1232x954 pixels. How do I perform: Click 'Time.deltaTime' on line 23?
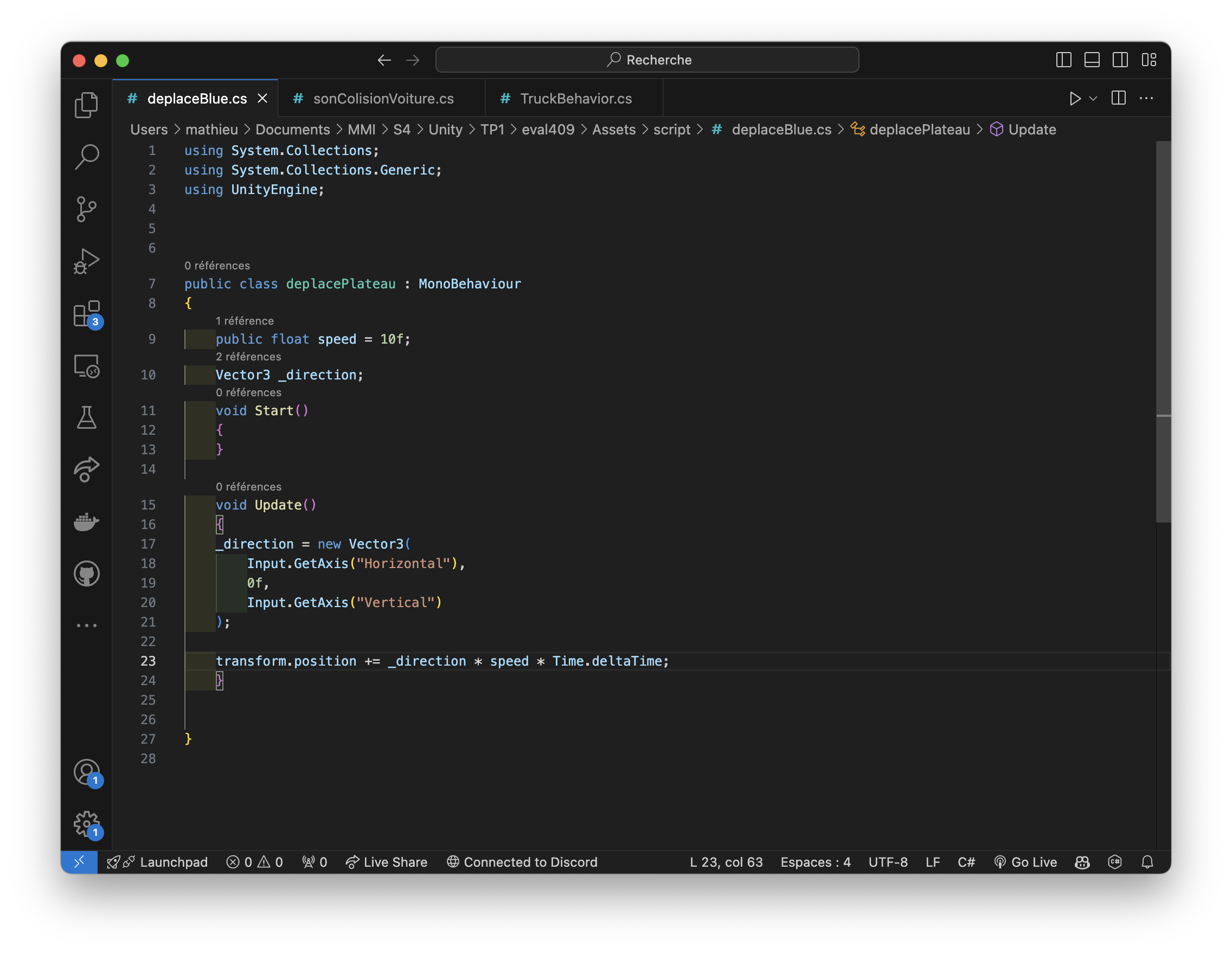point(607,661)
